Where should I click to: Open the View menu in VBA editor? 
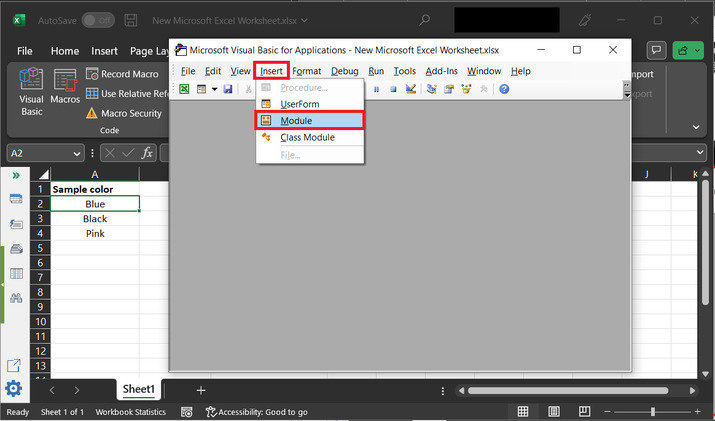pyautogui.click(x=240, y=71)
